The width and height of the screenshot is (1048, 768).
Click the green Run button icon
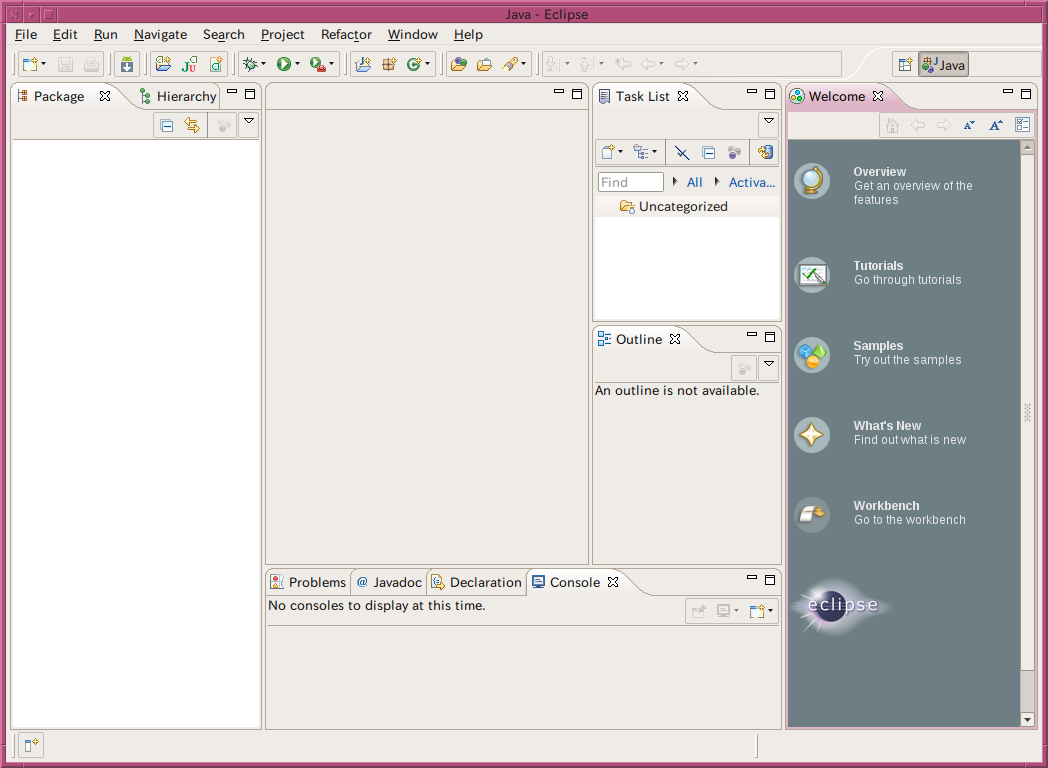pyautogui.click(x=283, y=64)
